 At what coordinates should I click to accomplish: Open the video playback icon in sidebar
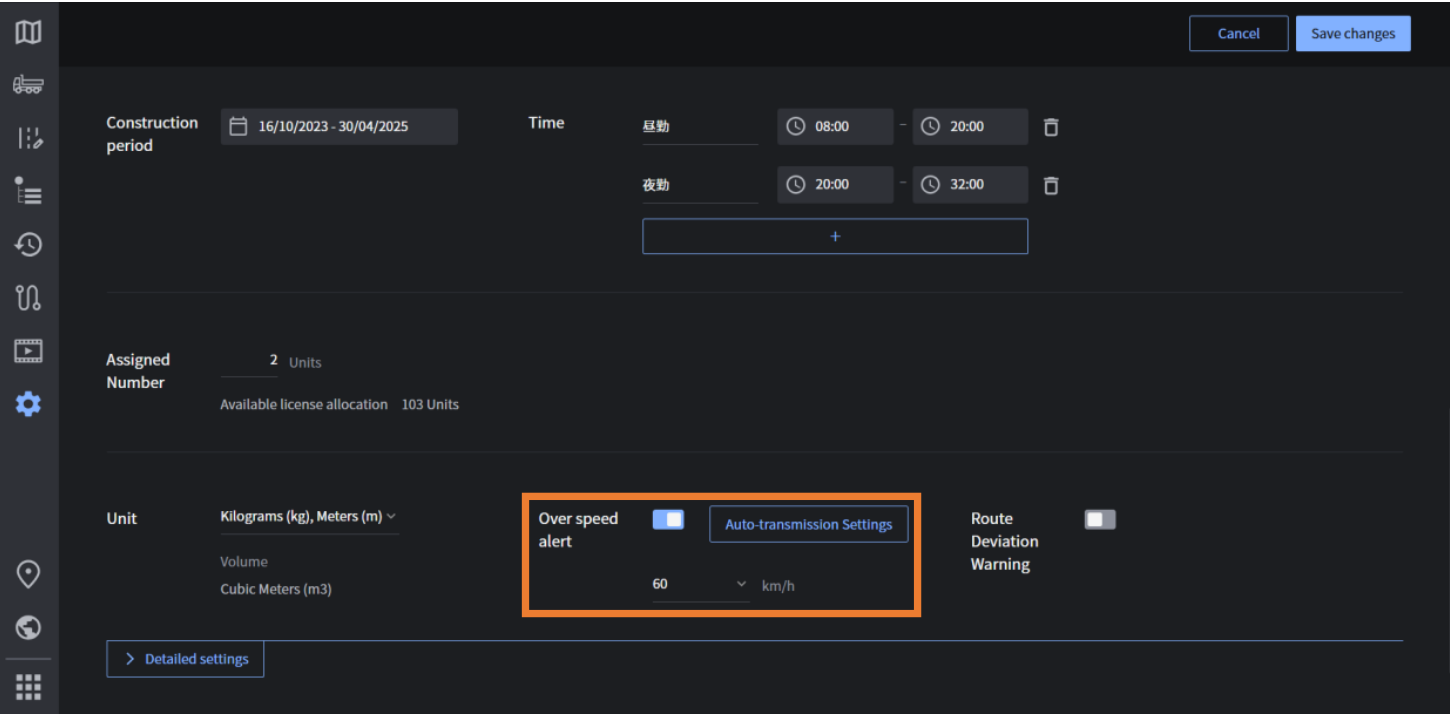click(x=28, y=351)
